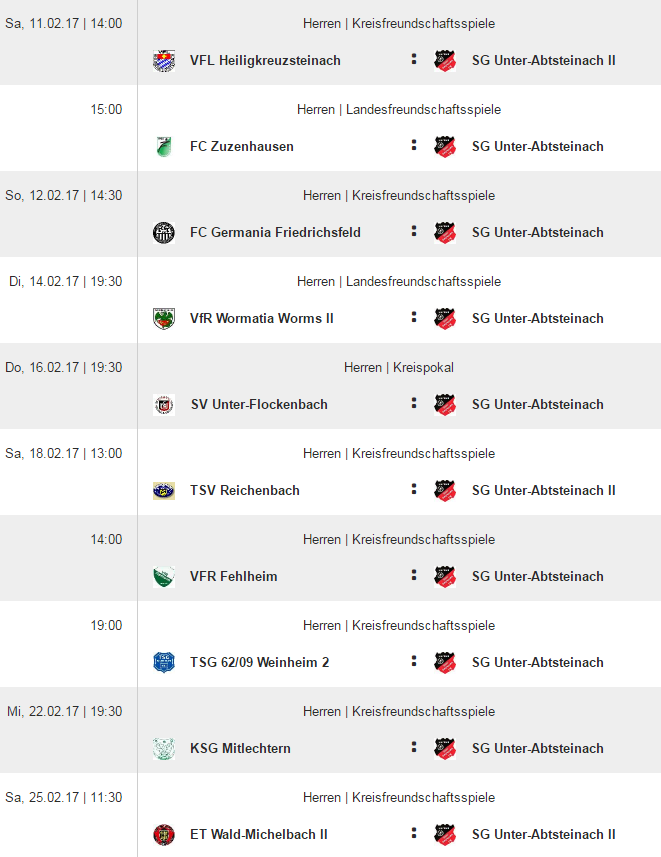This screenshot has height=857, width=661.
Task: Click the Herren | Kreispokal competition label
Action: (x=399, y=367)
